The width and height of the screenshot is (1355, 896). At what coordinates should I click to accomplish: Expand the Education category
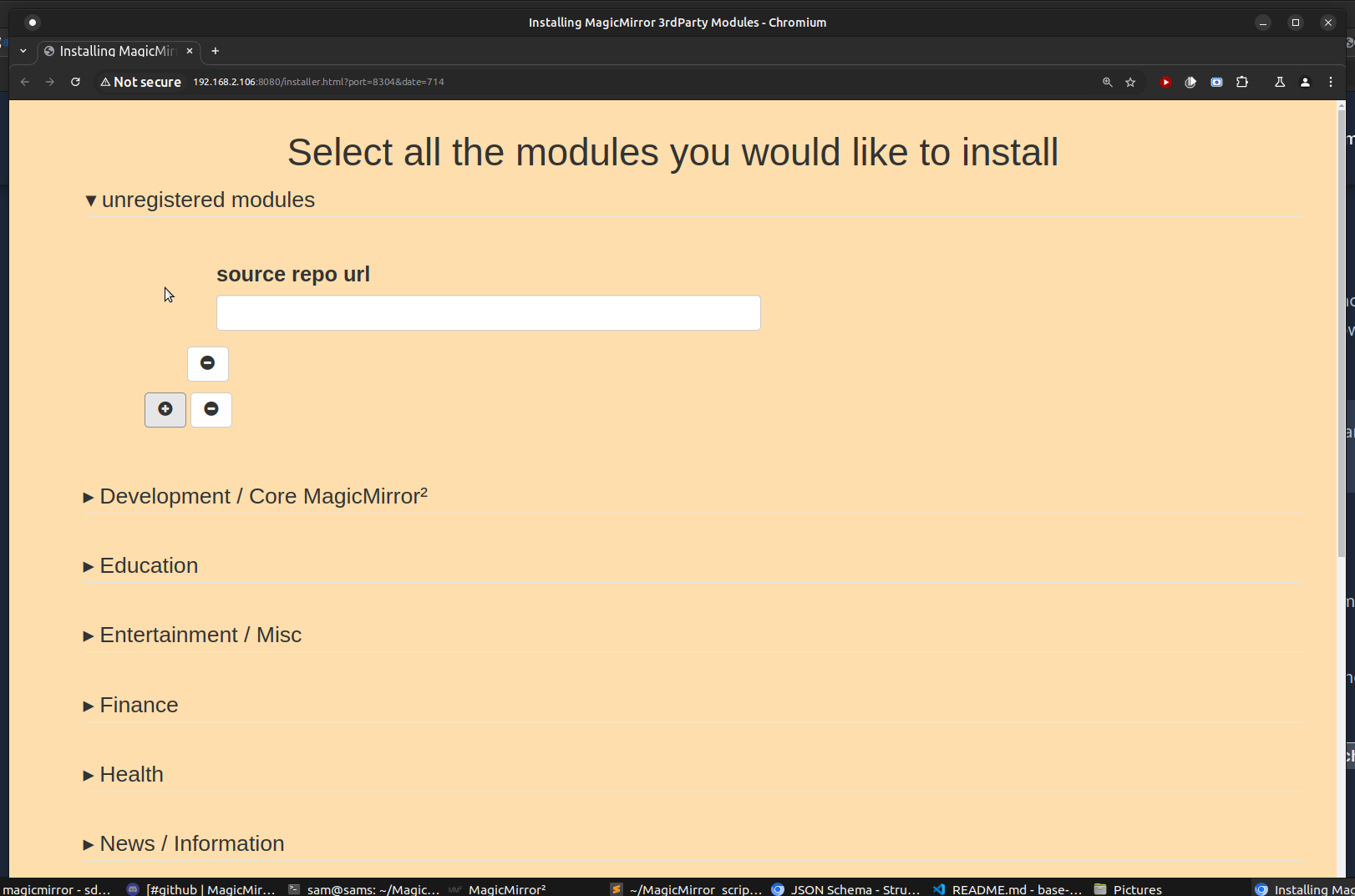140,565
